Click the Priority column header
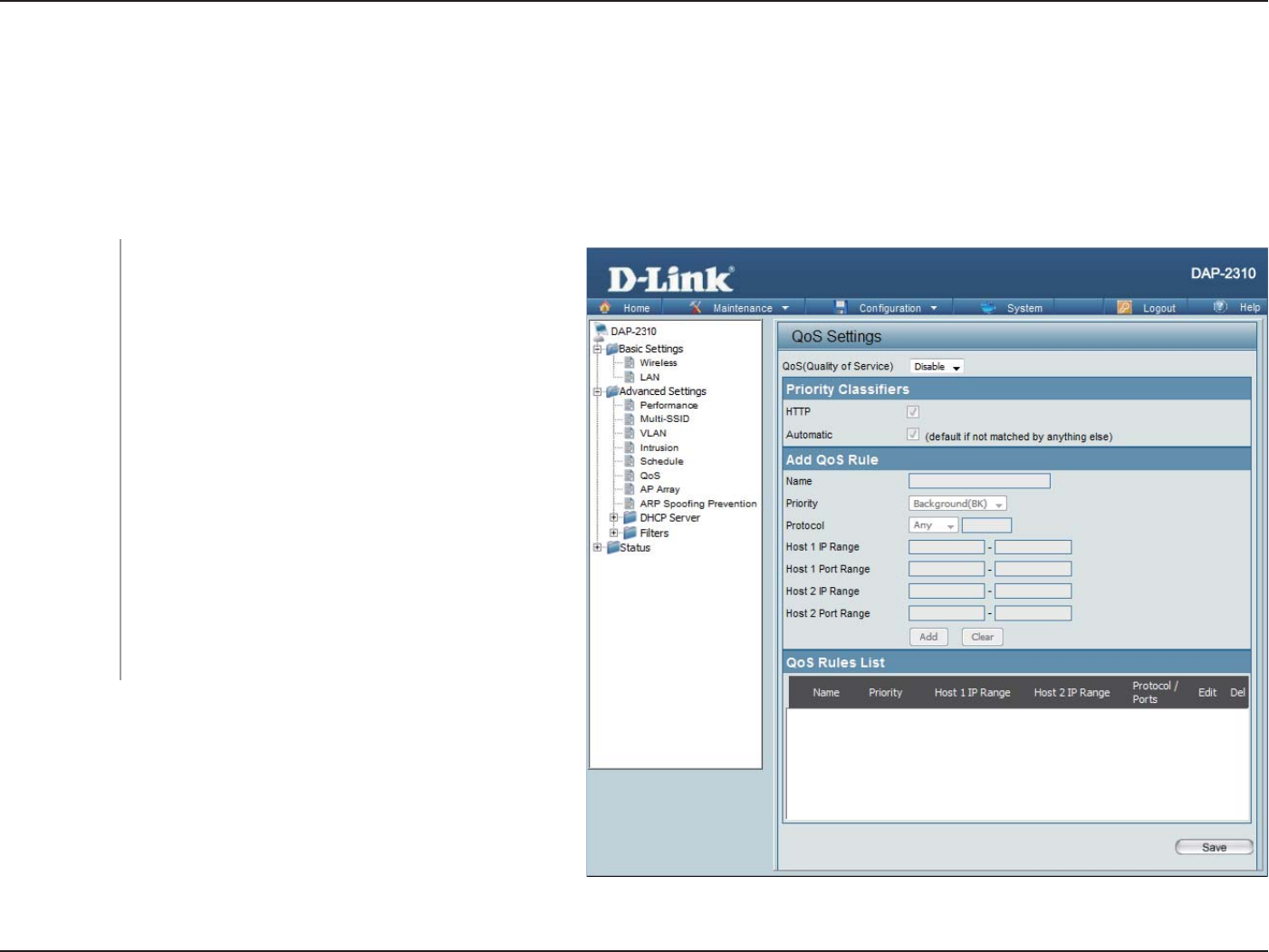1269x952 pixels. pos(885,693)
